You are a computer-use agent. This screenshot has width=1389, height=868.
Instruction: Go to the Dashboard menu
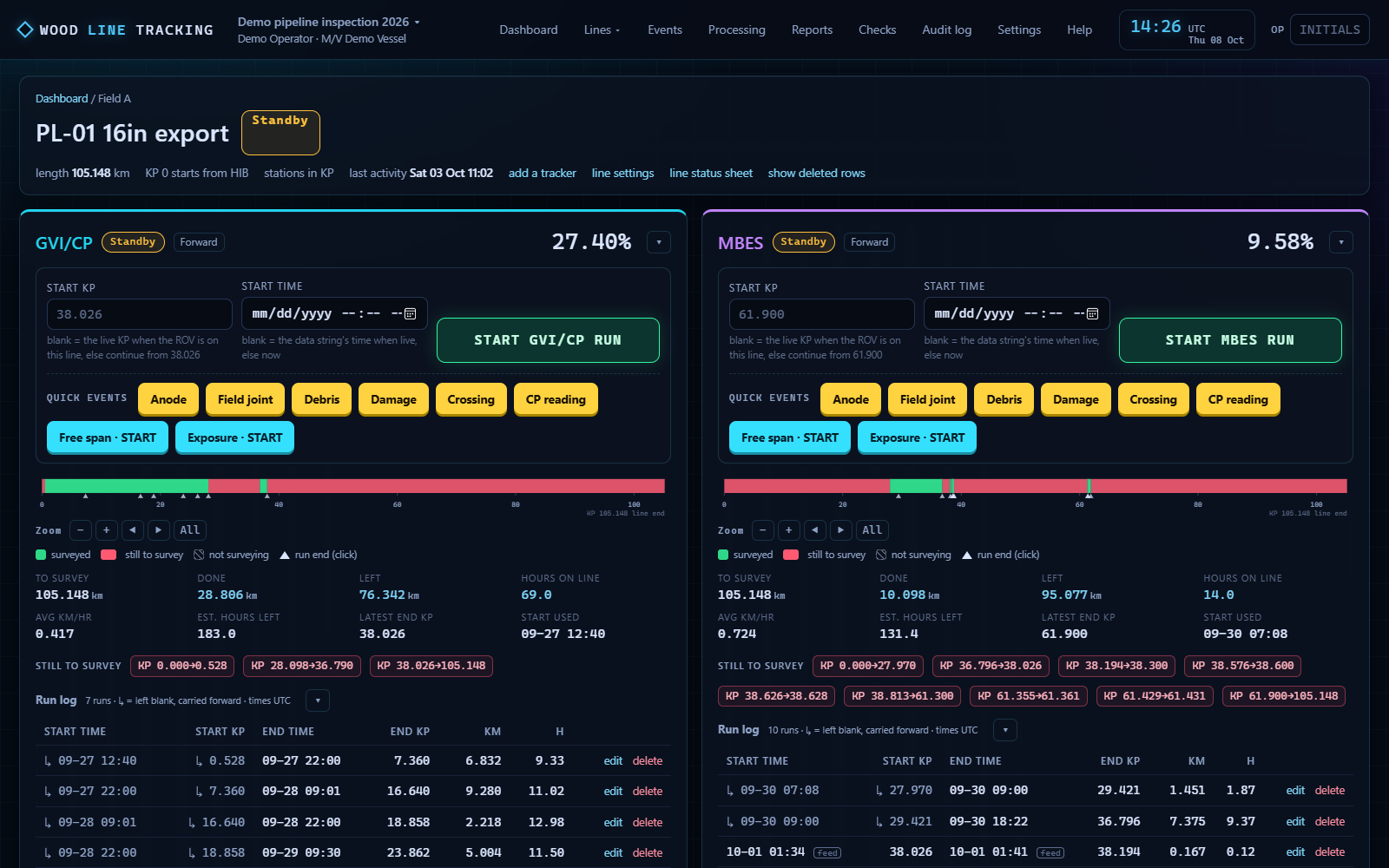pos(529,30)
